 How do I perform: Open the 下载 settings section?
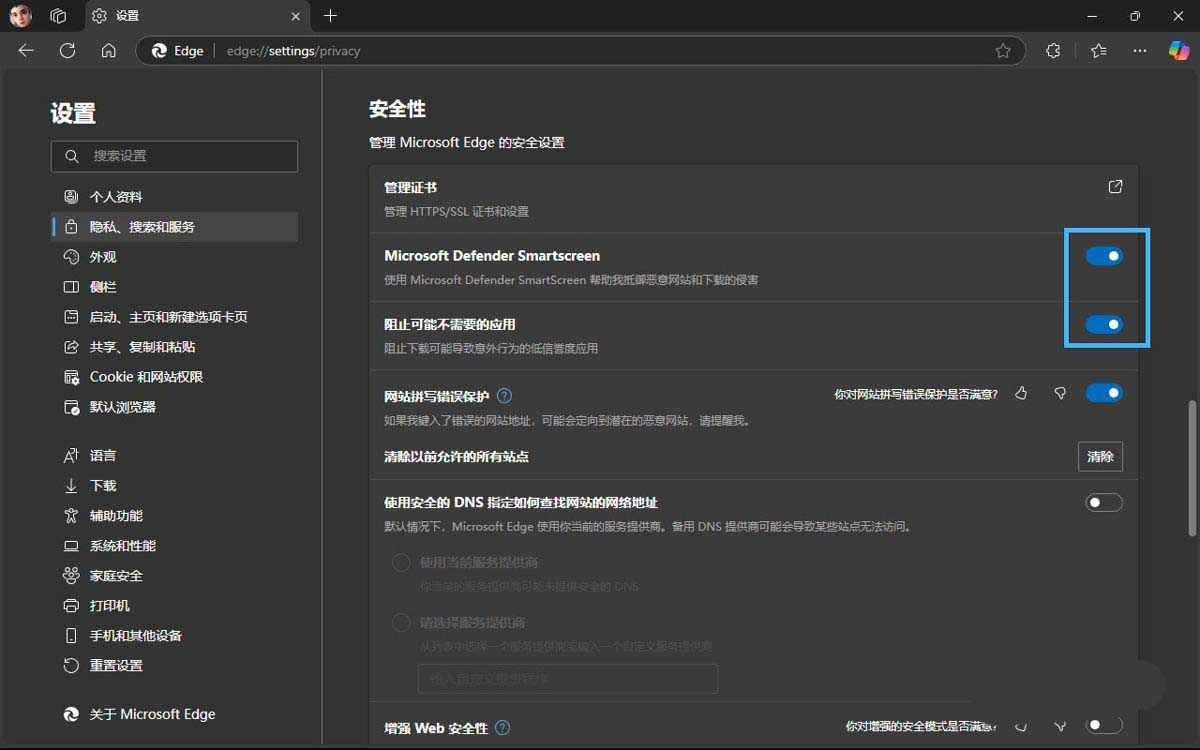pyautogui.click(x=174, y=486)
